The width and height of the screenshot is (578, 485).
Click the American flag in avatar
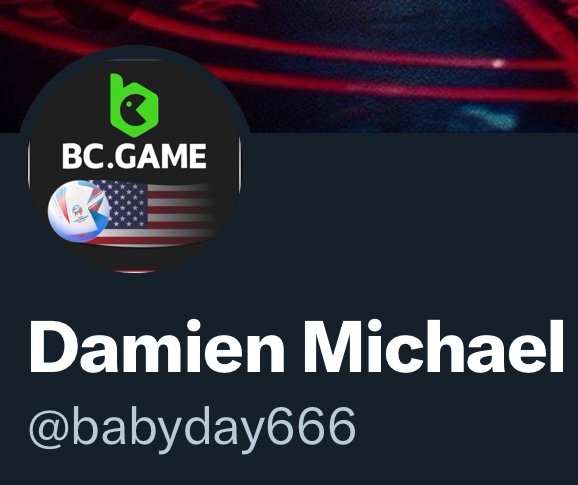[x=151, y=214]
